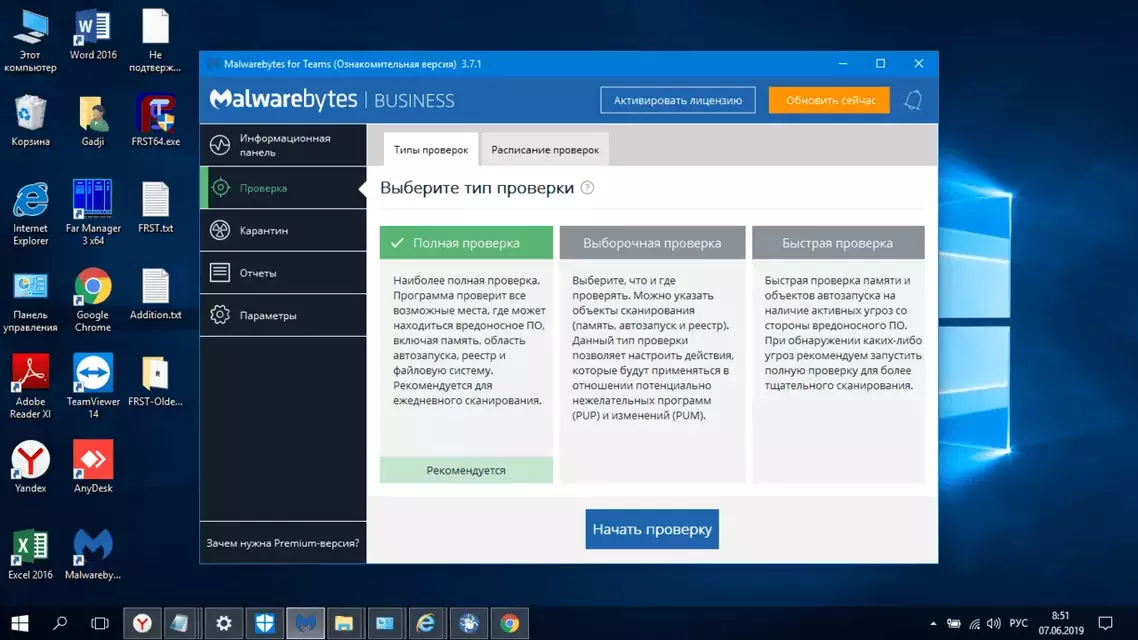Viewport: 1138px width, 640px height.
Task: Open the Word 2016 desktop icon
Action: (x=93, y=35)
